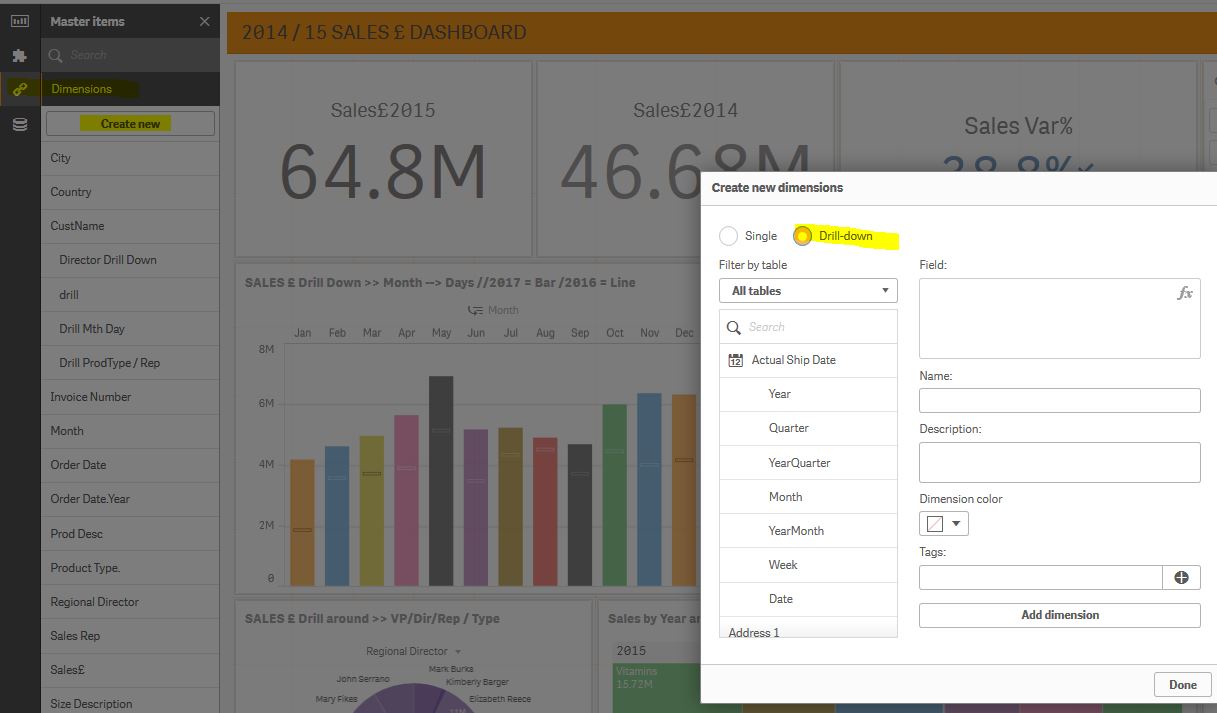Click the search magnifier in field list

tap(734, 327)
